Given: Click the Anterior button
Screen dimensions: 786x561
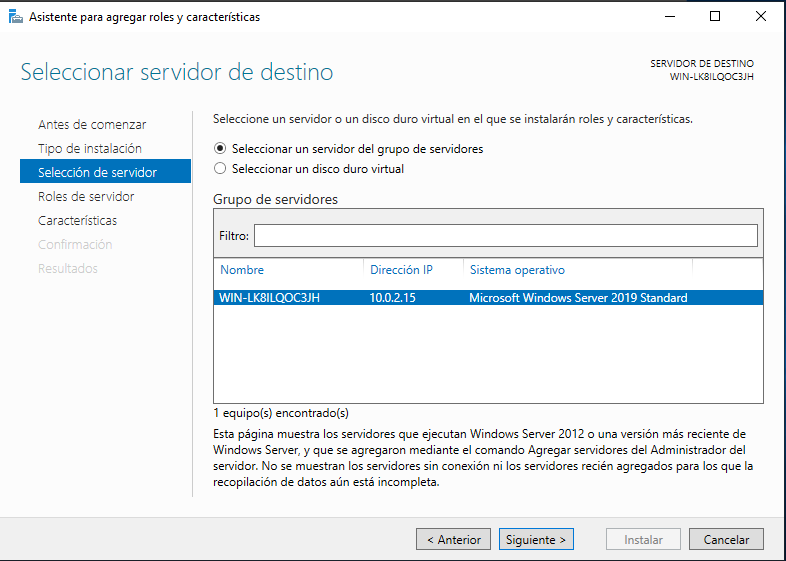Looking at the screenshot, I should pyautogui.click(x=453, y=539).
